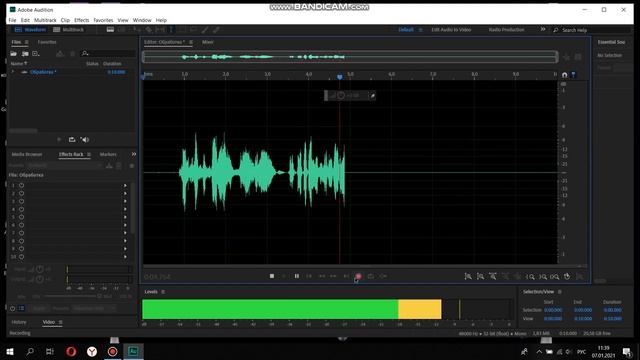The image size is (640, 360).
Task: Switch to Multitrack view
Action: pyautogui.click(x=68, y=30)
